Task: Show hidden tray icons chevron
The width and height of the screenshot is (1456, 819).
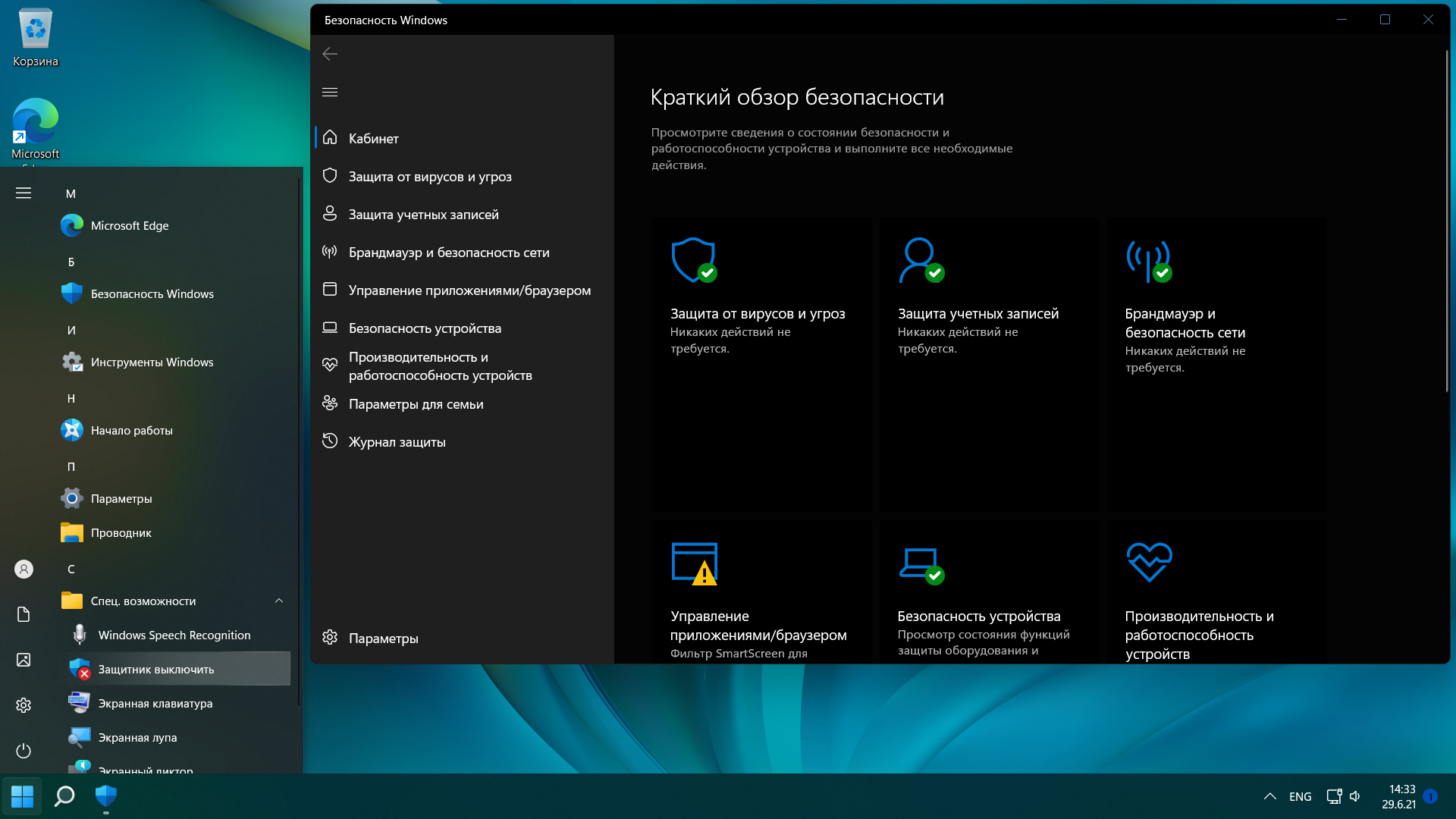Action: (1269, 796)
